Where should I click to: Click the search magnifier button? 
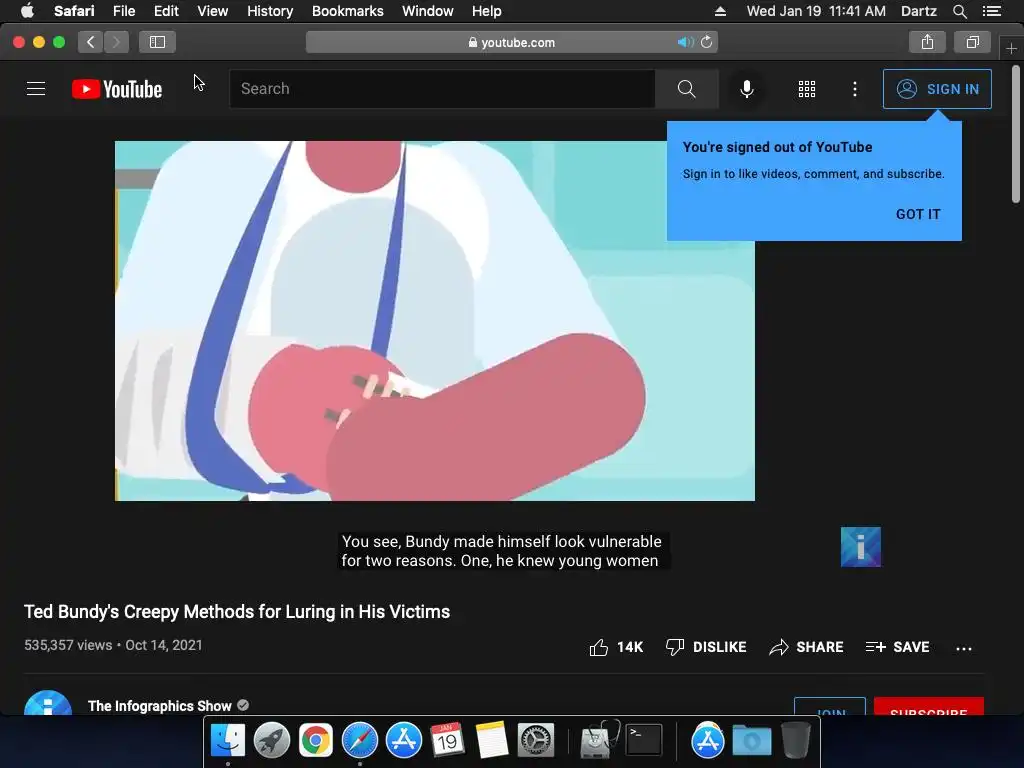(686, 89)
